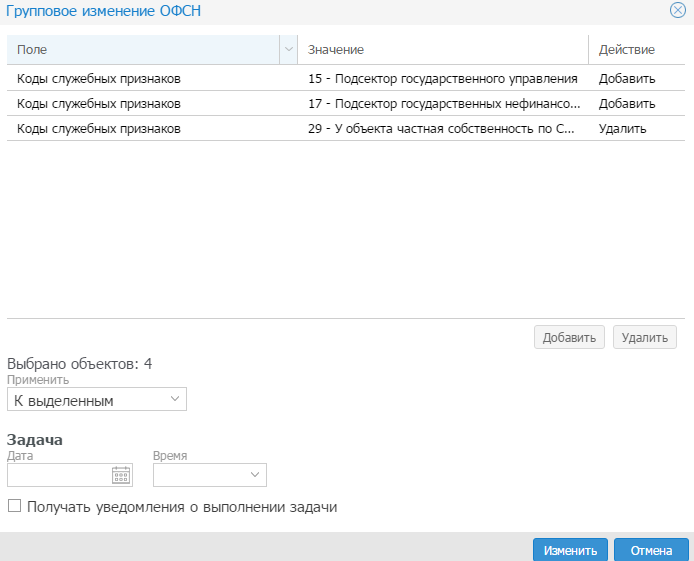This screenshot has width=694, height=561.
Task: Open the Поле column header dropdown arrow
Action: tap(289, 50)
